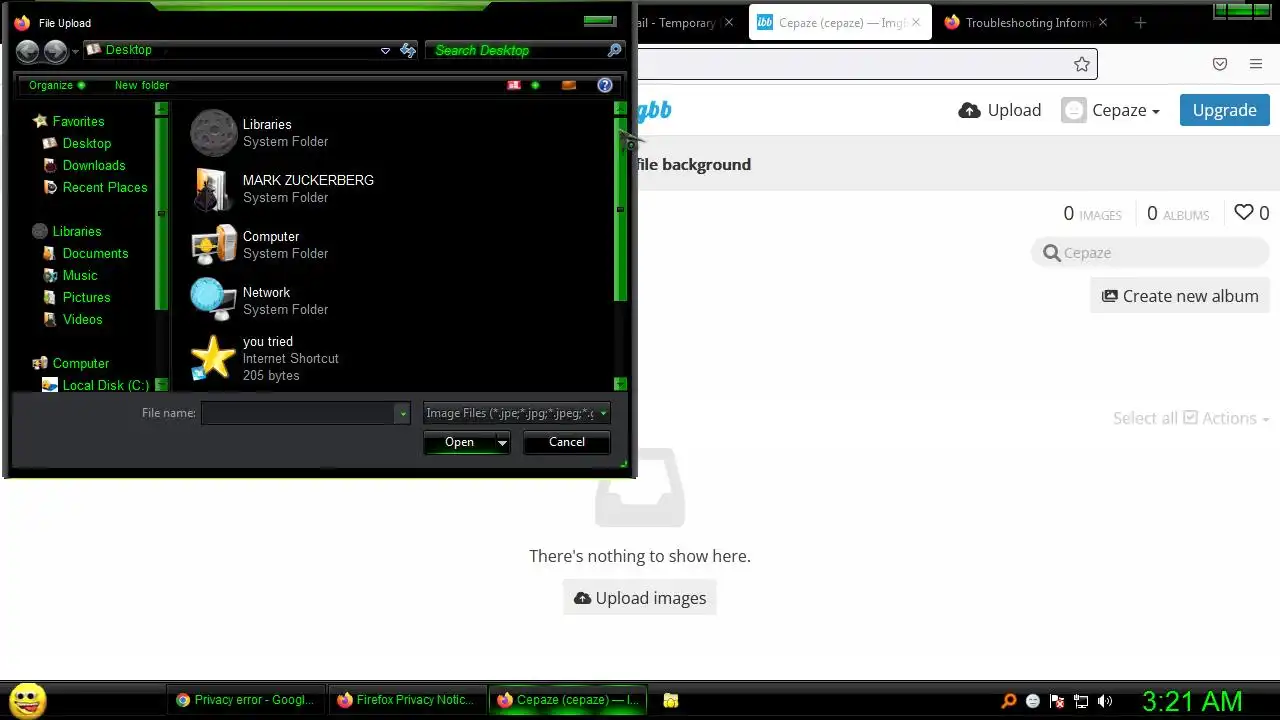The width and height of the screenshot is (1280, 720).
Task: Switch to Firefox Privacy Notice taskbar item
Action: 407,700
